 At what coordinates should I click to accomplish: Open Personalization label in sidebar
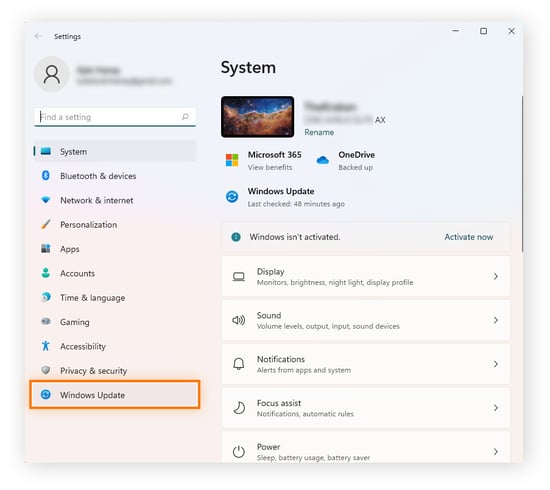pos(89,225)
